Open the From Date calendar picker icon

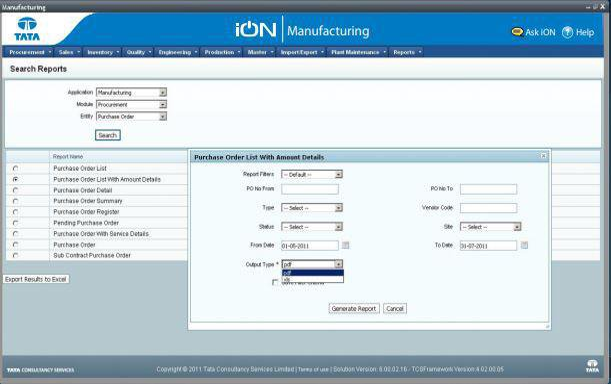[346, 245]
